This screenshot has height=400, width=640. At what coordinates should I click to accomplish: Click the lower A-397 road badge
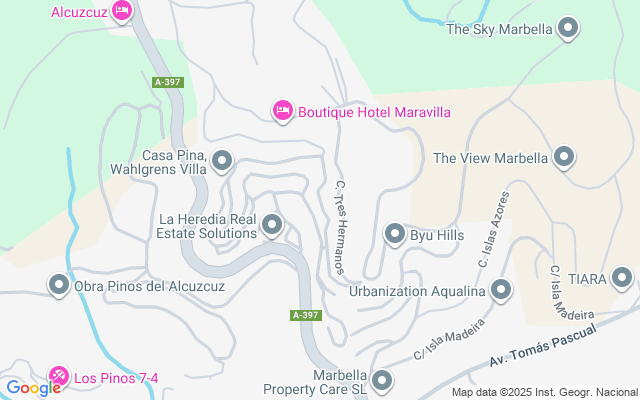coord(306,315)
